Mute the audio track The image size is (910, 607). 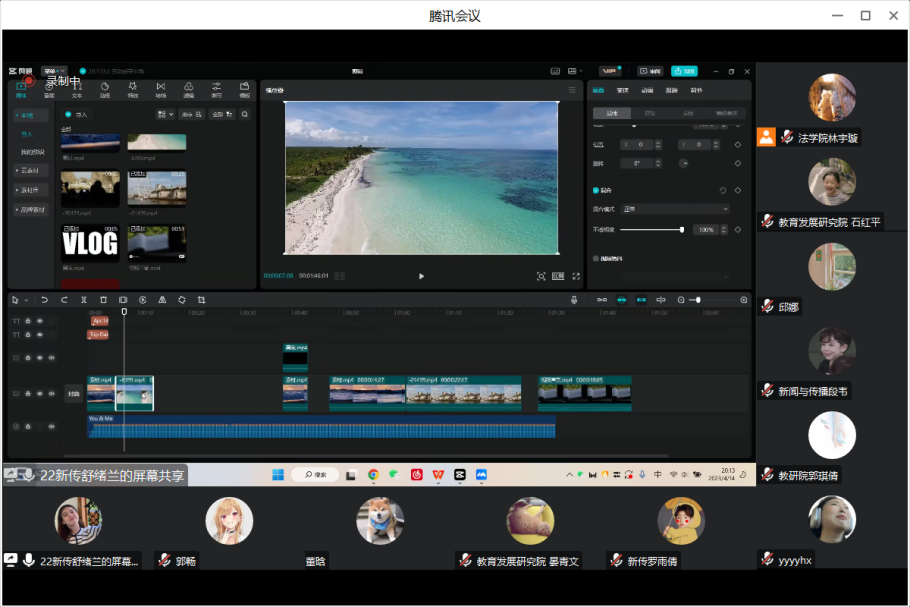(x=52, y=427)
